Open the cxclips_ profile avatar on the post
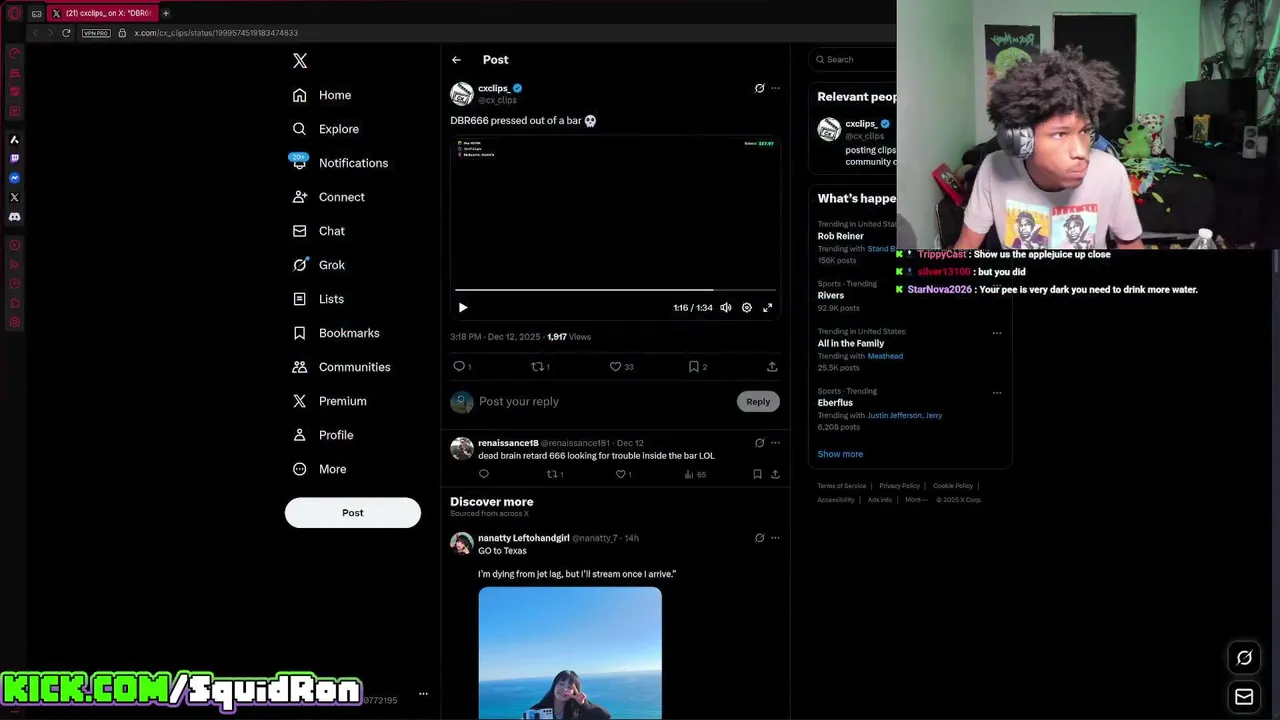Screen dimensions: 1280x720 462,94
